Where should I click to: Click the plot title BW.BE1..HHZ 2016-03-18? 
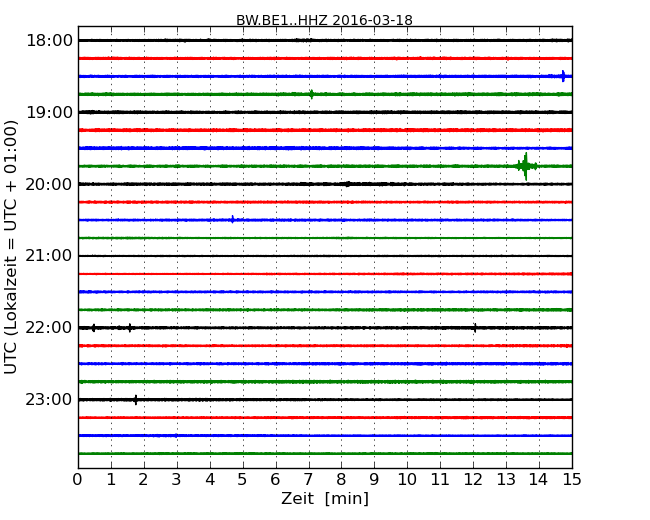coord(324,20)
